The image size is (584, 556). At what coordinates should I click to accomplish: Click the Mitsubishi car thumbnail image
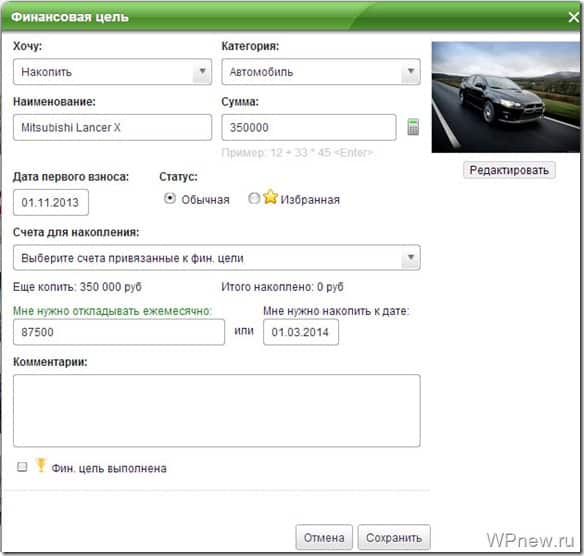pos(506,97)
